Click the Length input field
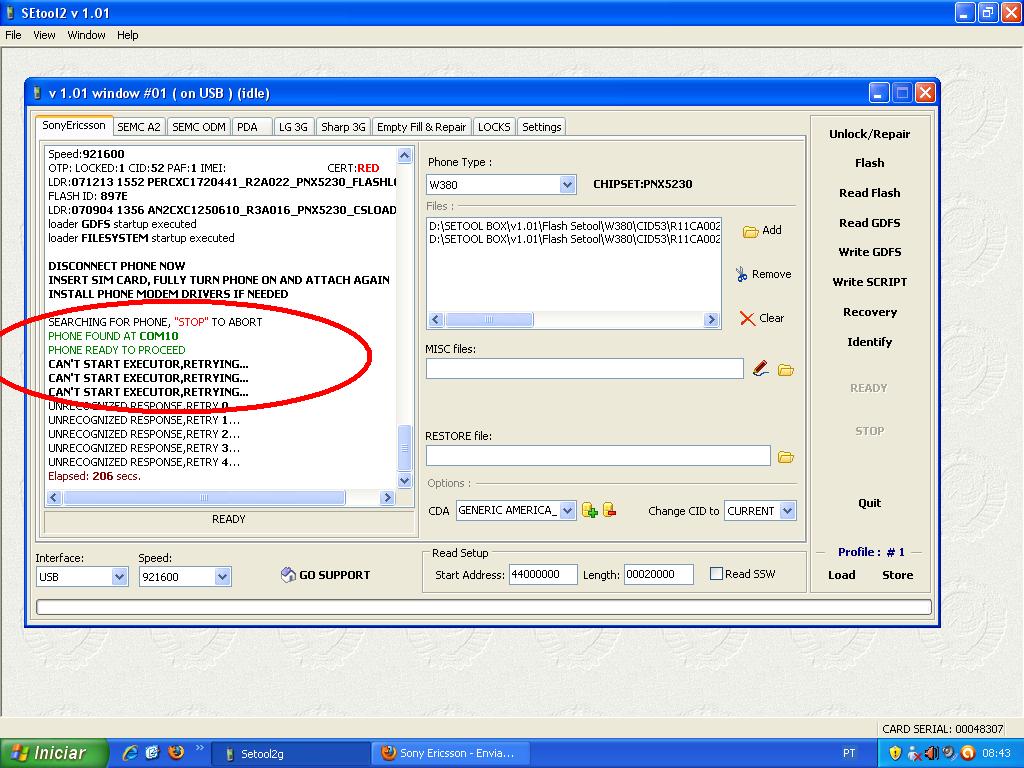This screenshot has width=1024, height=768. click(658, 574)
